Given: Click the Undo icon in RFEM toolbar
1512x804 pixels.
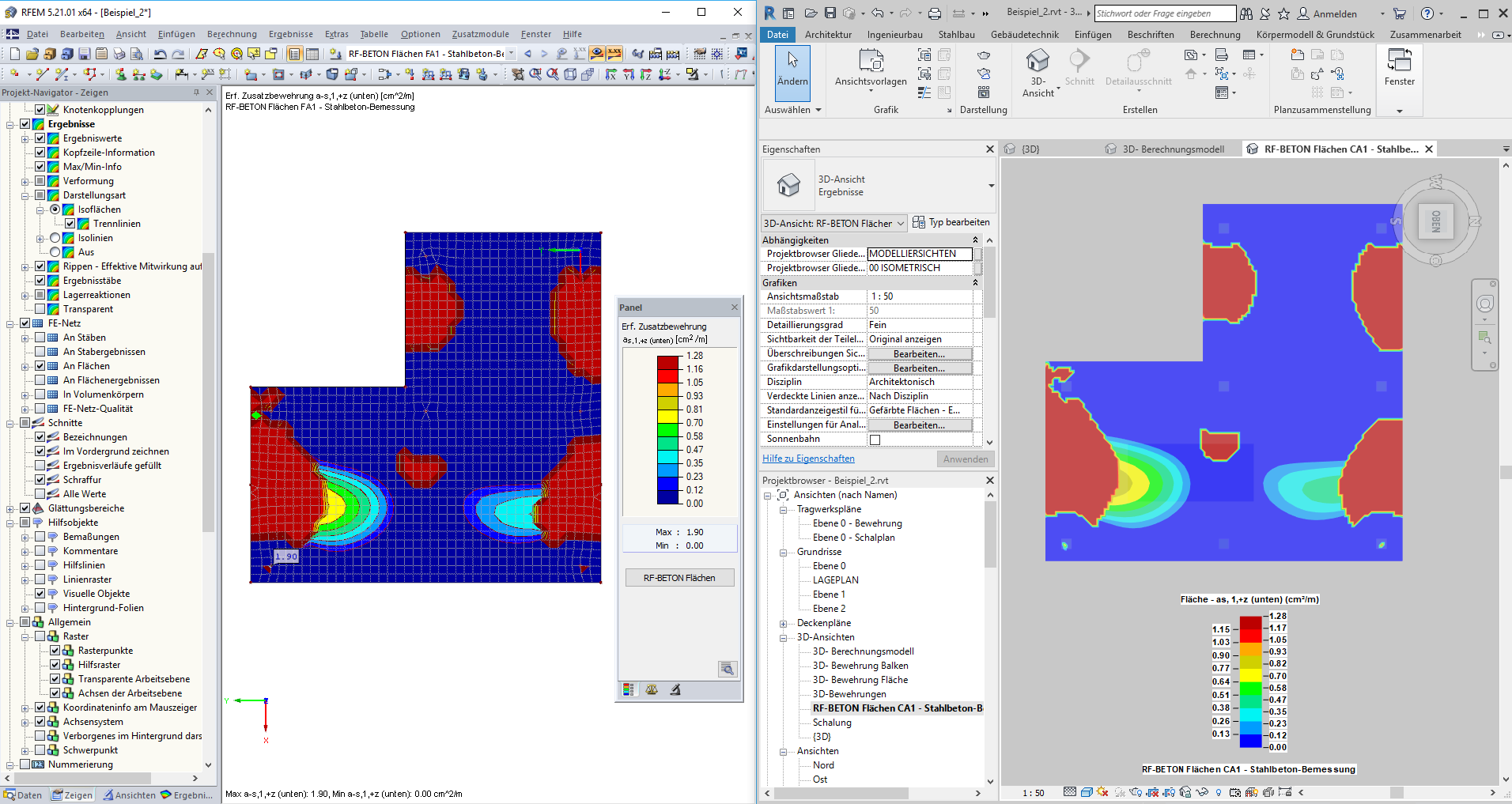Looking at the screenshot, I should pyautogui.click(x=160, y=54).
